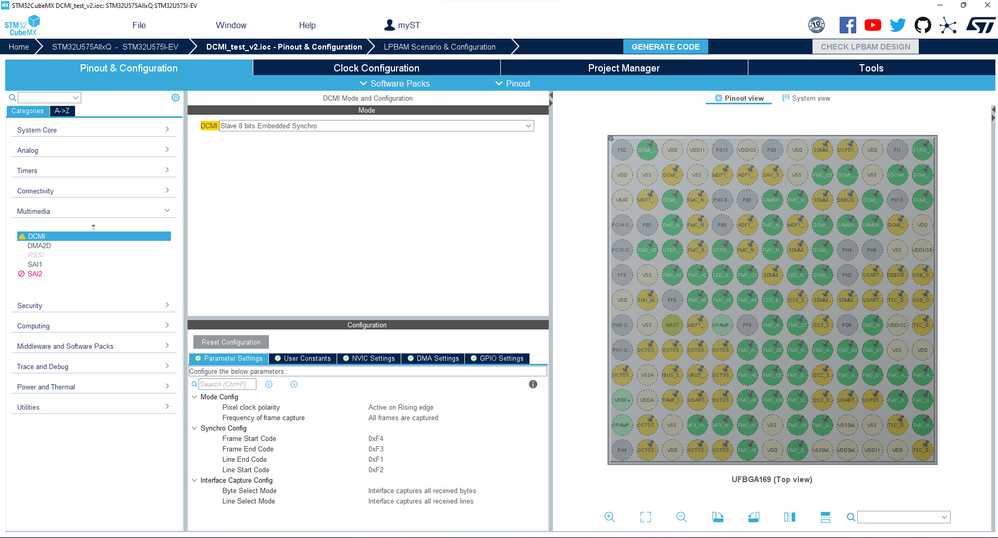Switch to System view
The image size is (998, 538).
click(x=806, y=98)
